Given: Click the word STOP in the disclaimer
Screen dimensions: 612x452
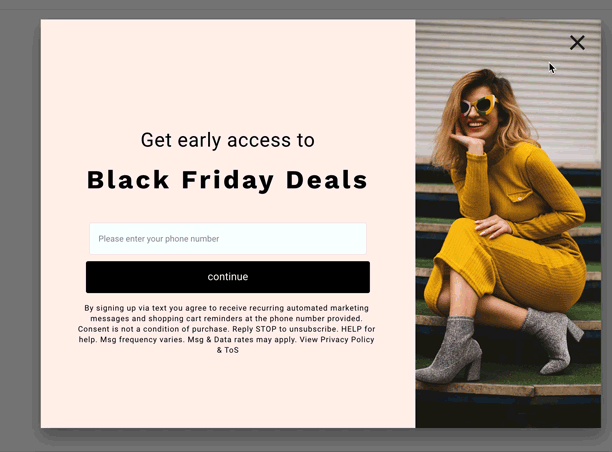Looking at the screenshot, I should (266, 329).
